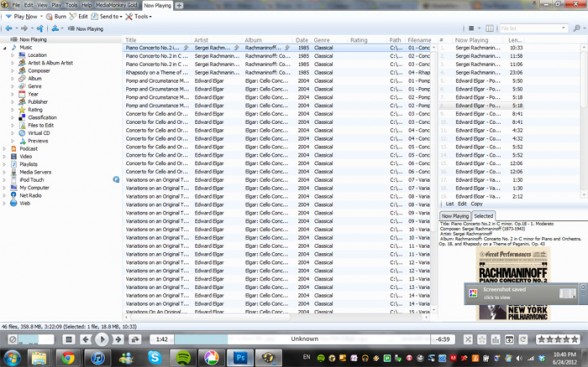
Task: Toggle the repeat button in player
Action: pyautogui.click(x=523, y=340)
